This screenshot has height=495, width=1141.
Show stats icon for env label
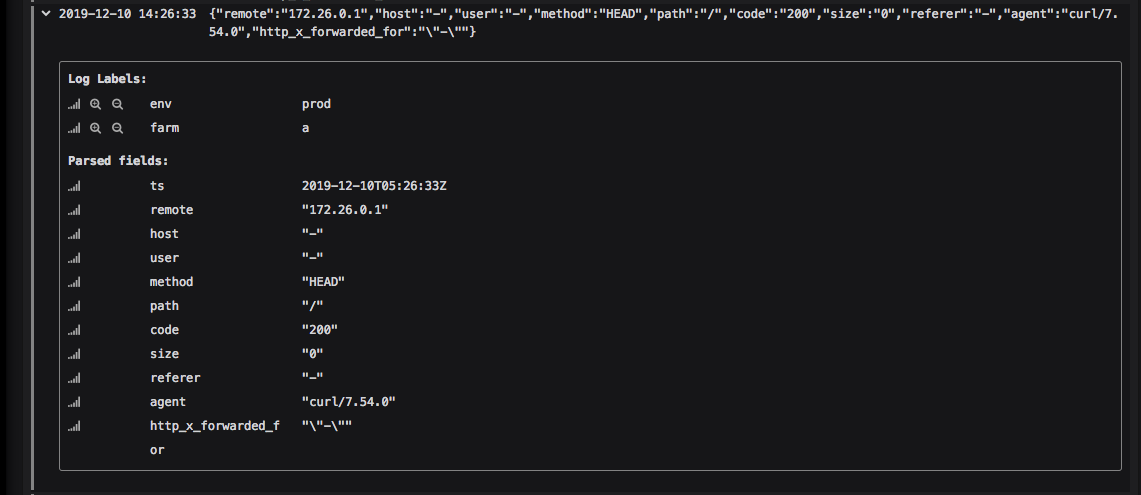click(x=74, y=104)
